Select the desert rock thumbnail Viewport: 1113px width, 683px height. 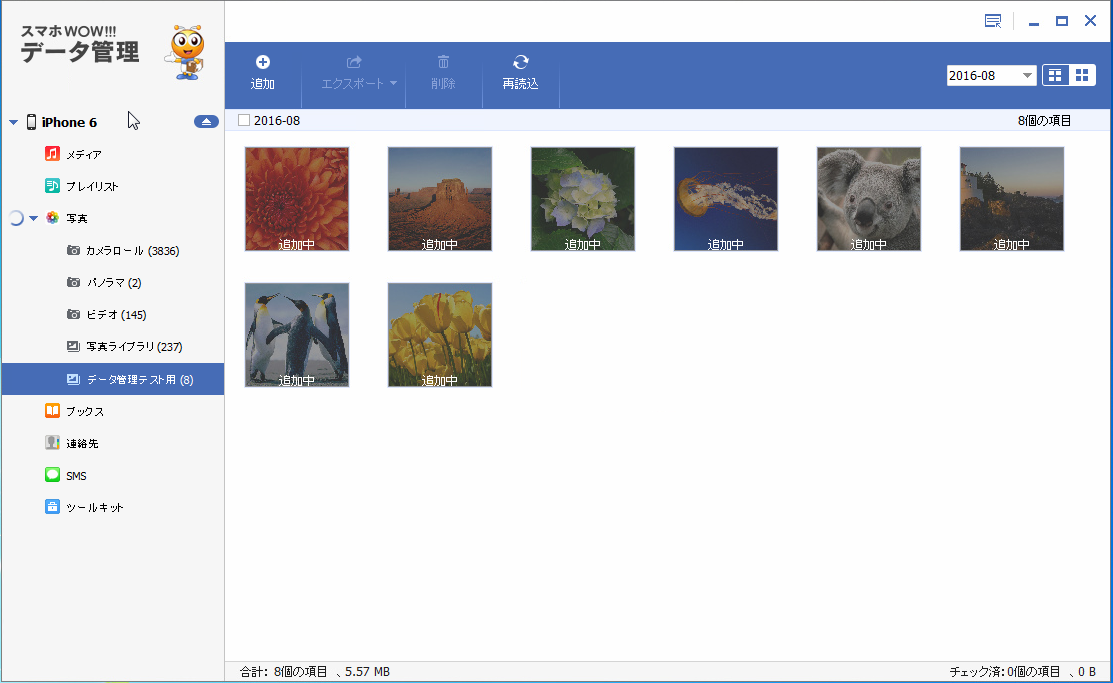[440, 199]
